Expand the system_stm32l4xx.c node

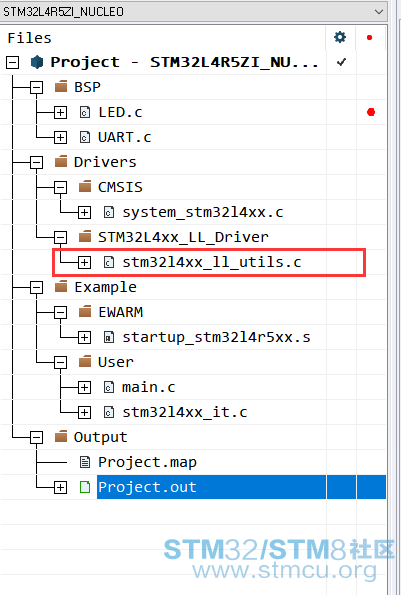[84, 212]
